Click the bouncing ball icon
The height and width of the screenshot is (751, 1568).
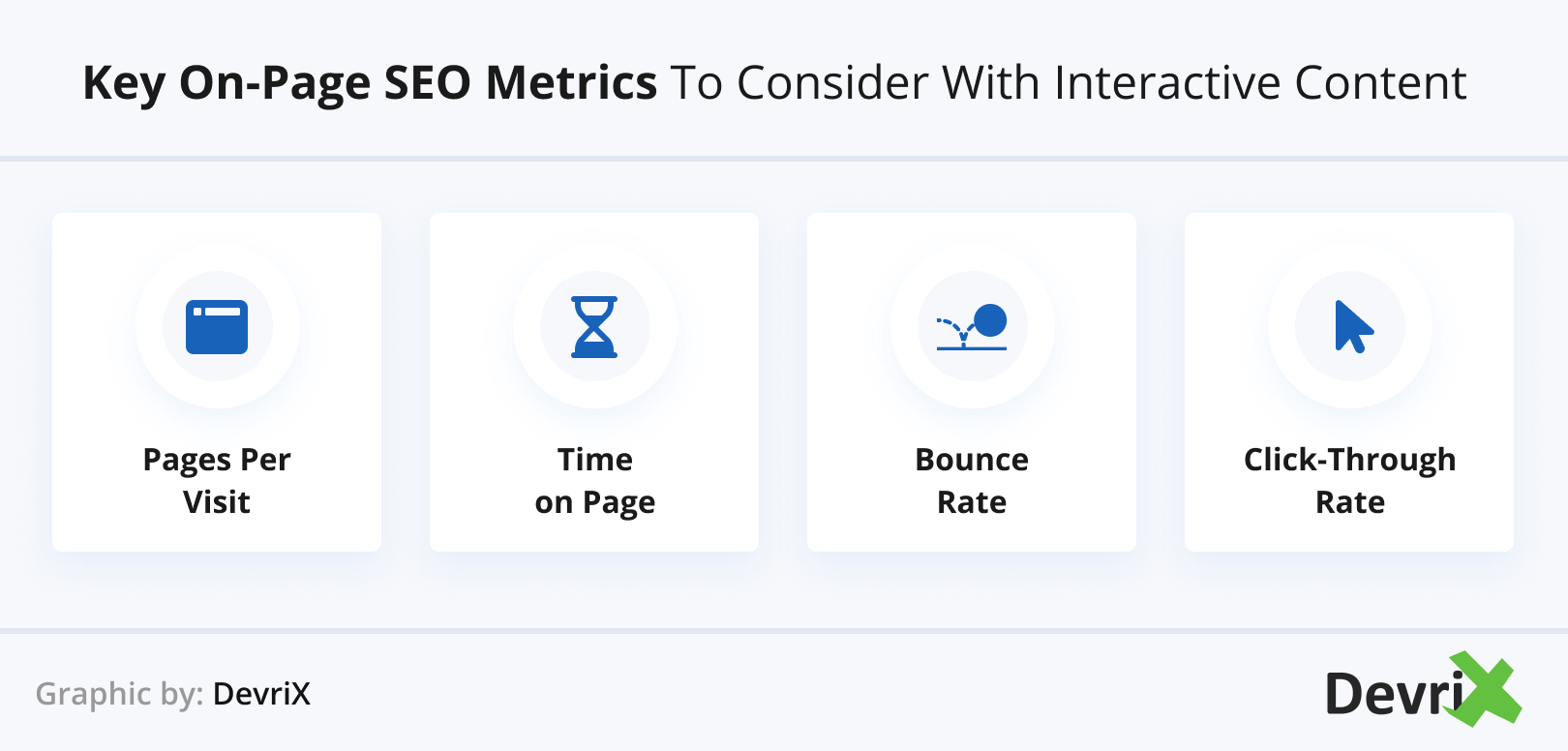pyautogui.click(x=972, y=327)
